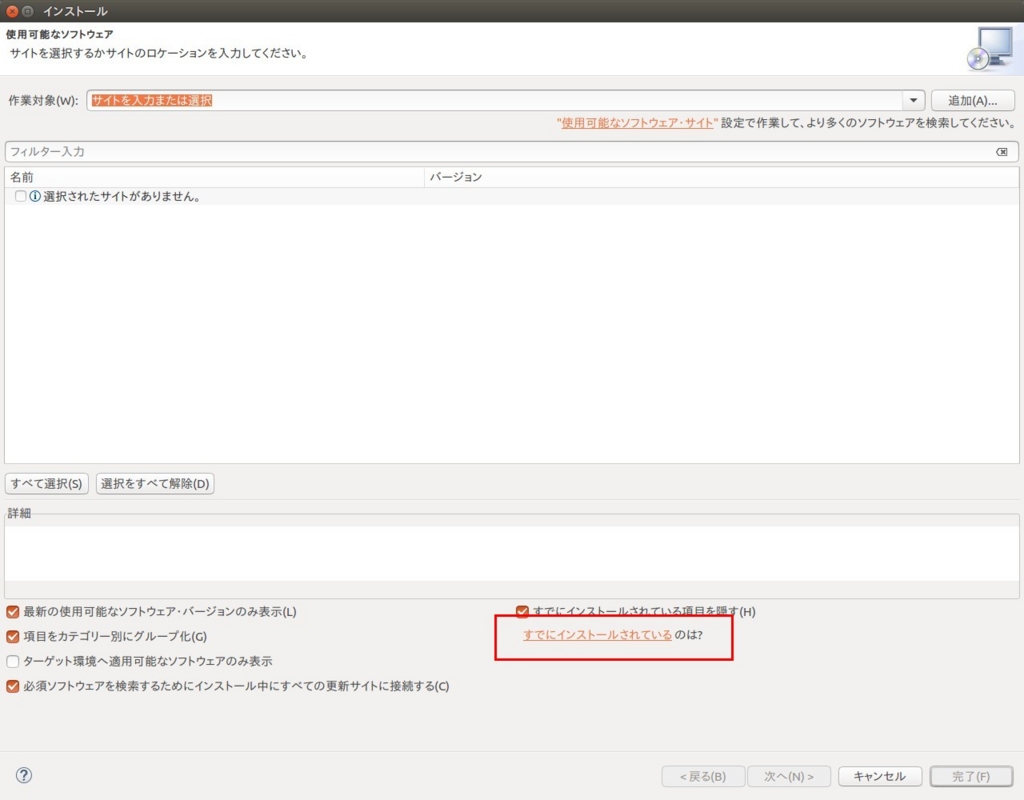
Task: Click the キャンセル button
Action: click(880, 776)
